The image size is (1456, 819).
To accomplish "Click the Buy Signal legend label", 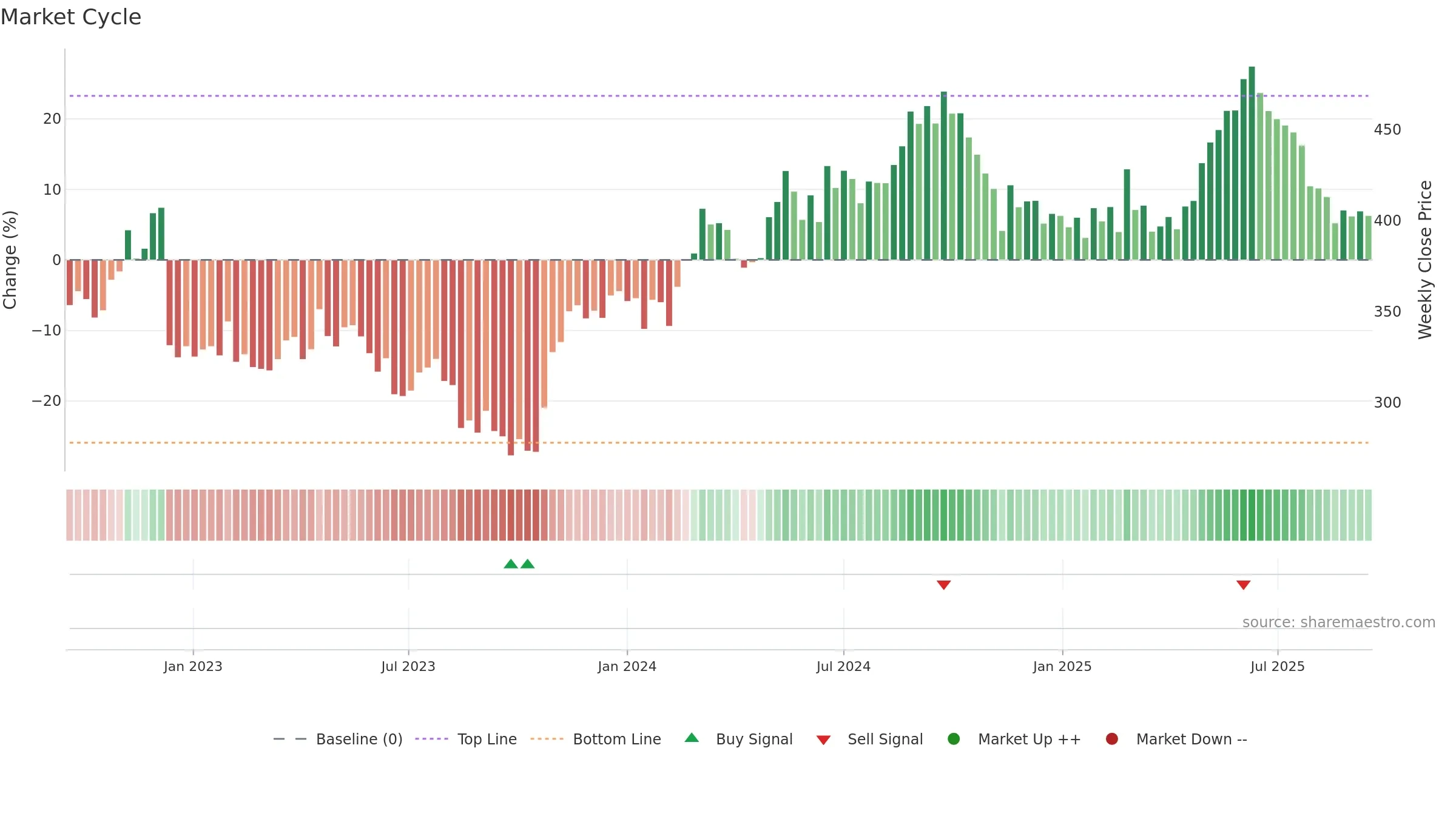I will coord(754,739).
